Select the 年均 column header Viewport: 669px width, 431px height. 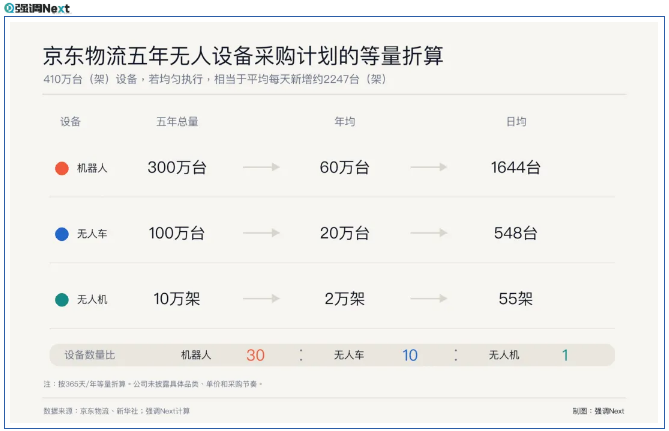click(345, 122)
